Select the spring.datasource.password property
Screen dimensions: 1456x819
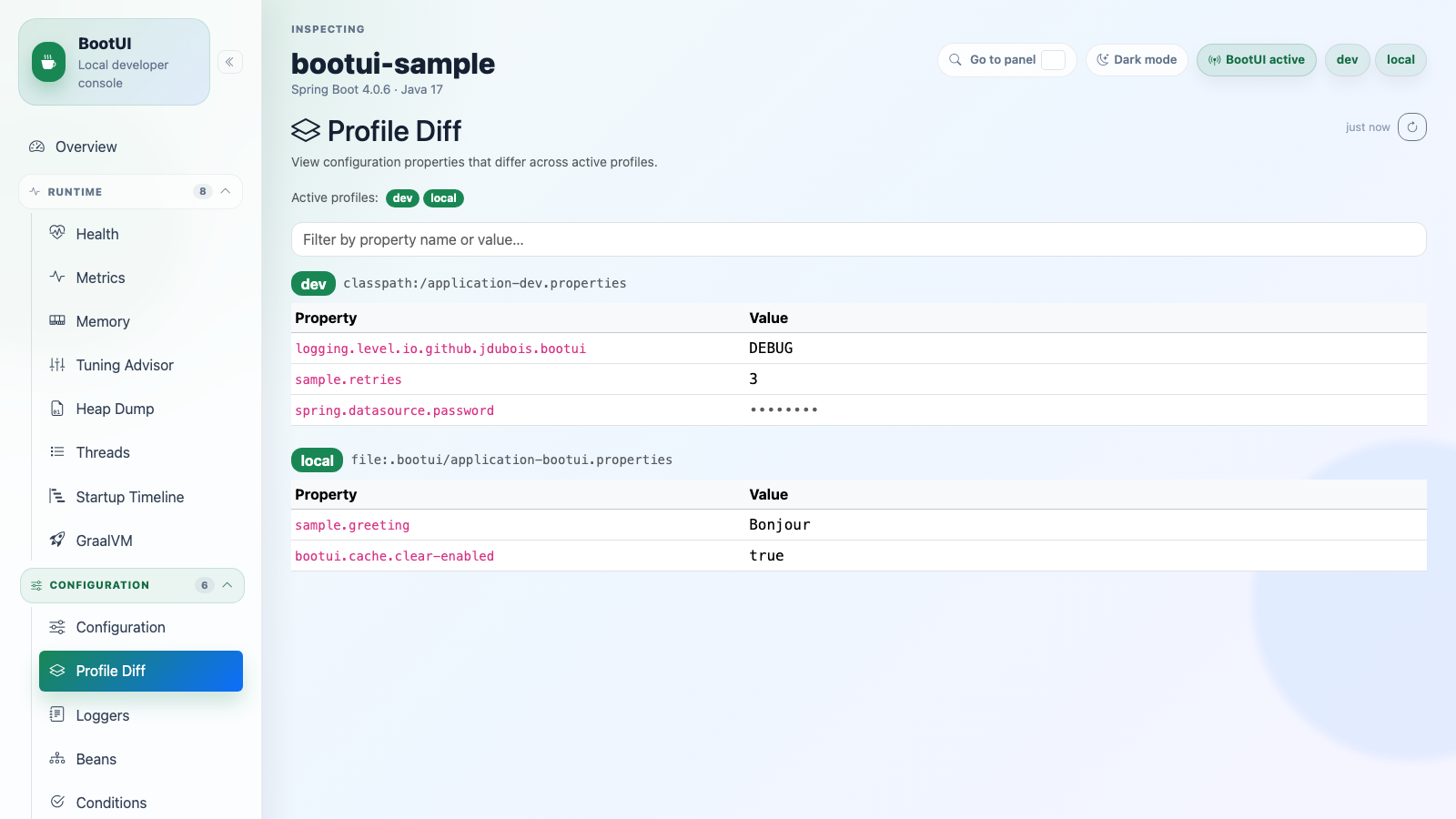pyautogui.click(x=394, y=410)
